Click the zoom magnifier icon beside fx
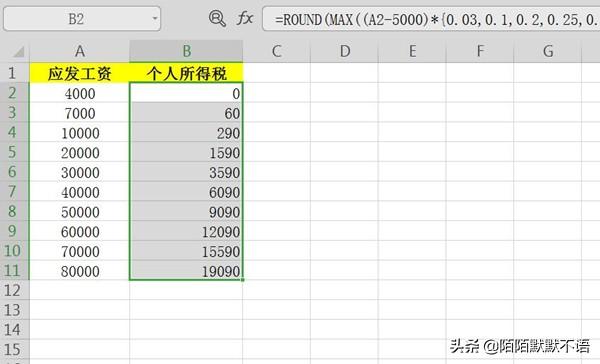Screen dimensions: 600x364 pos(217,18)
